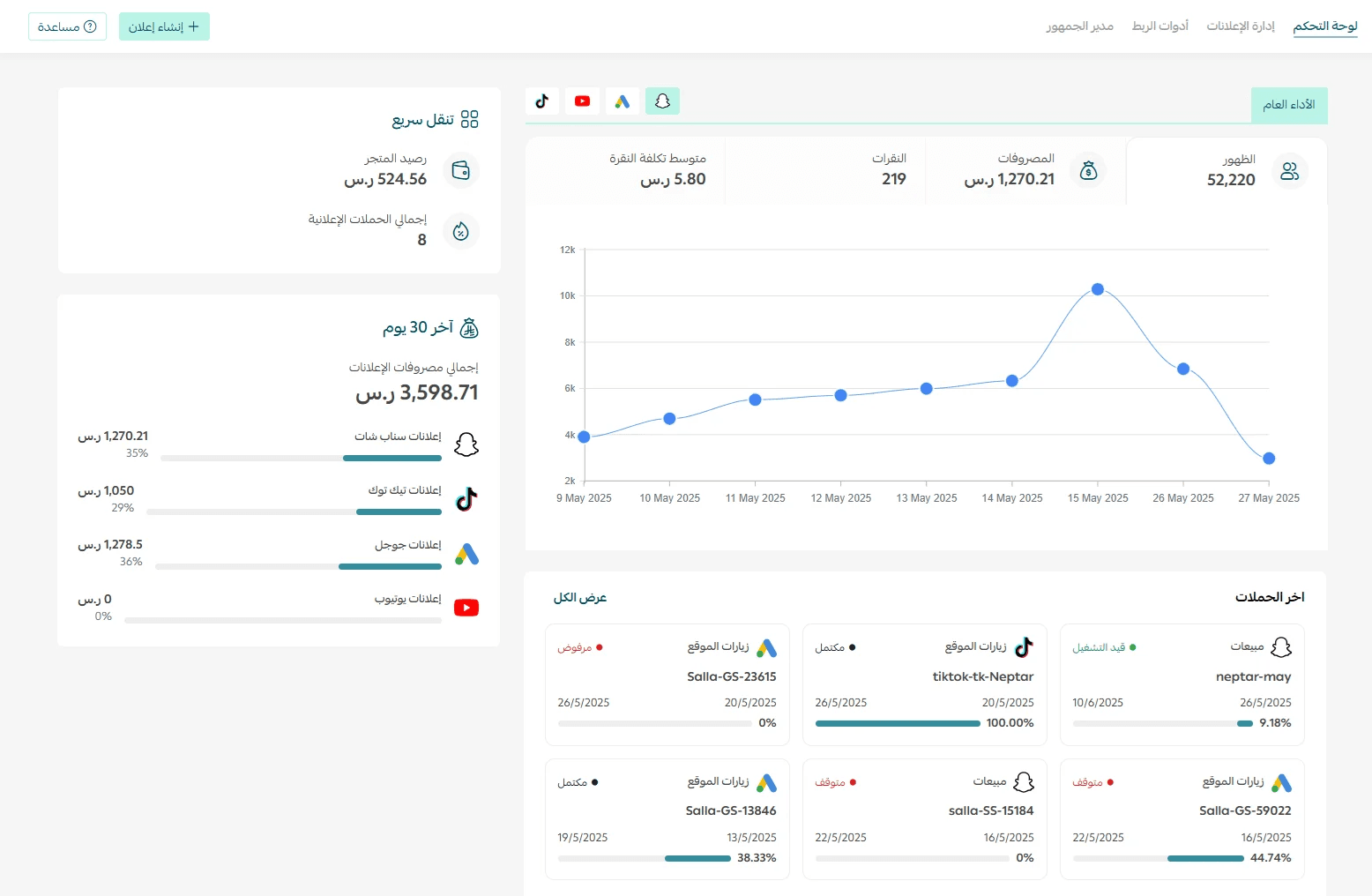Open the لوحة التحكم dashboard tab
Image resolution: width=1372 pixels, height=896 pixels.
point(1325,26)
